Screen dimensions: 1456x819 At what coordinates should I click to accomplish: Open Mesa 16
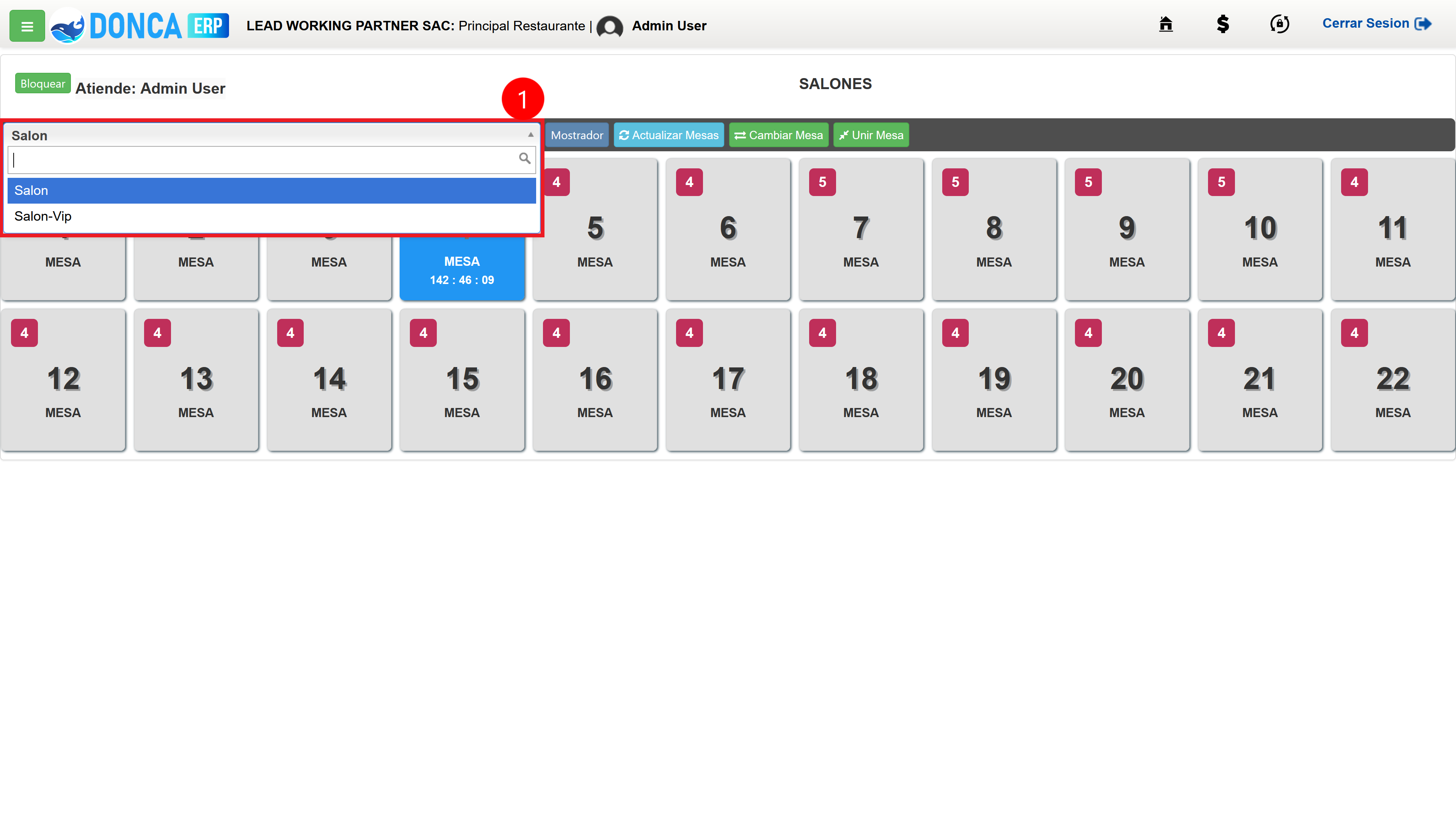click(595, 380)
